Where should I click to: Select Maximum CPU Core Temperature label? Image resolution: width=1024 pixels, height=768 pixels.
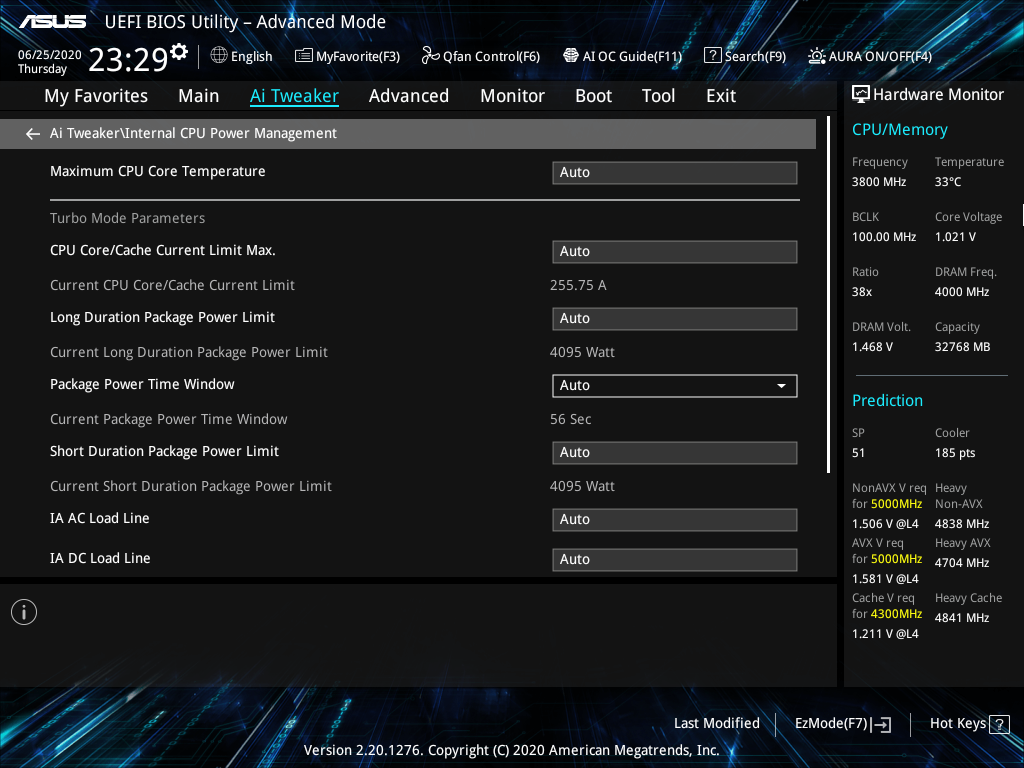click(157, 172)
